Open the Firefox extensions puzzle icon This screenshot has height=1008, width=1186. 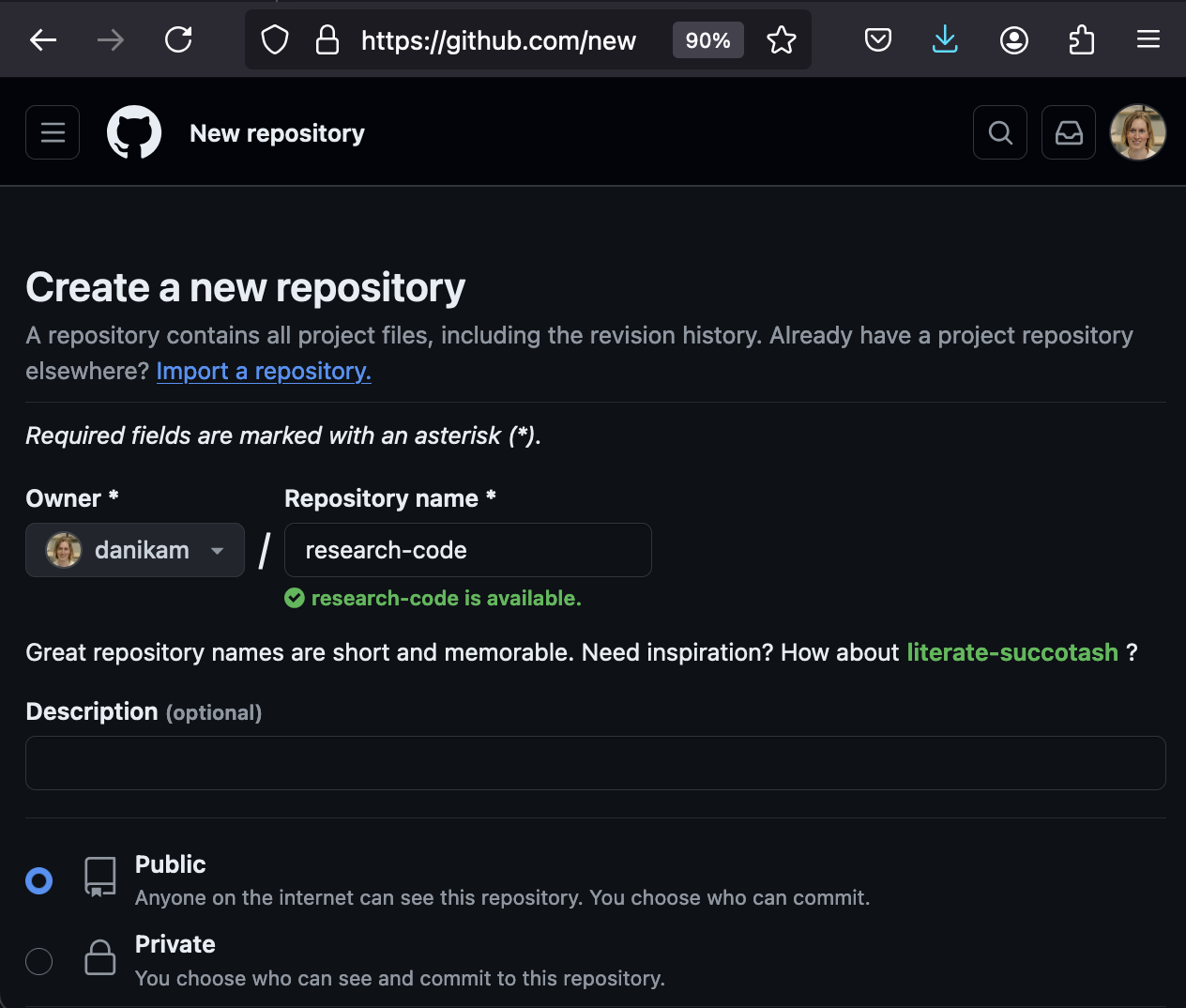point(1081,39)
